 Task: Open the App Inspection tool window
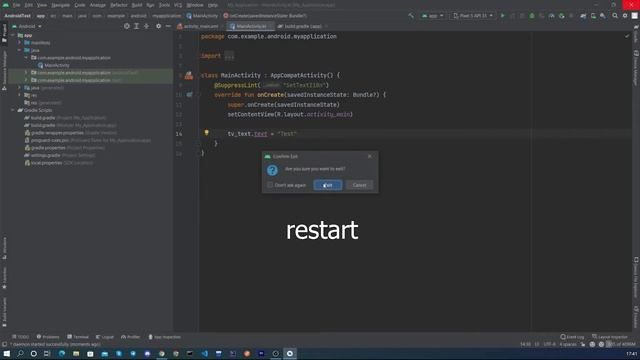click(164, 337)
